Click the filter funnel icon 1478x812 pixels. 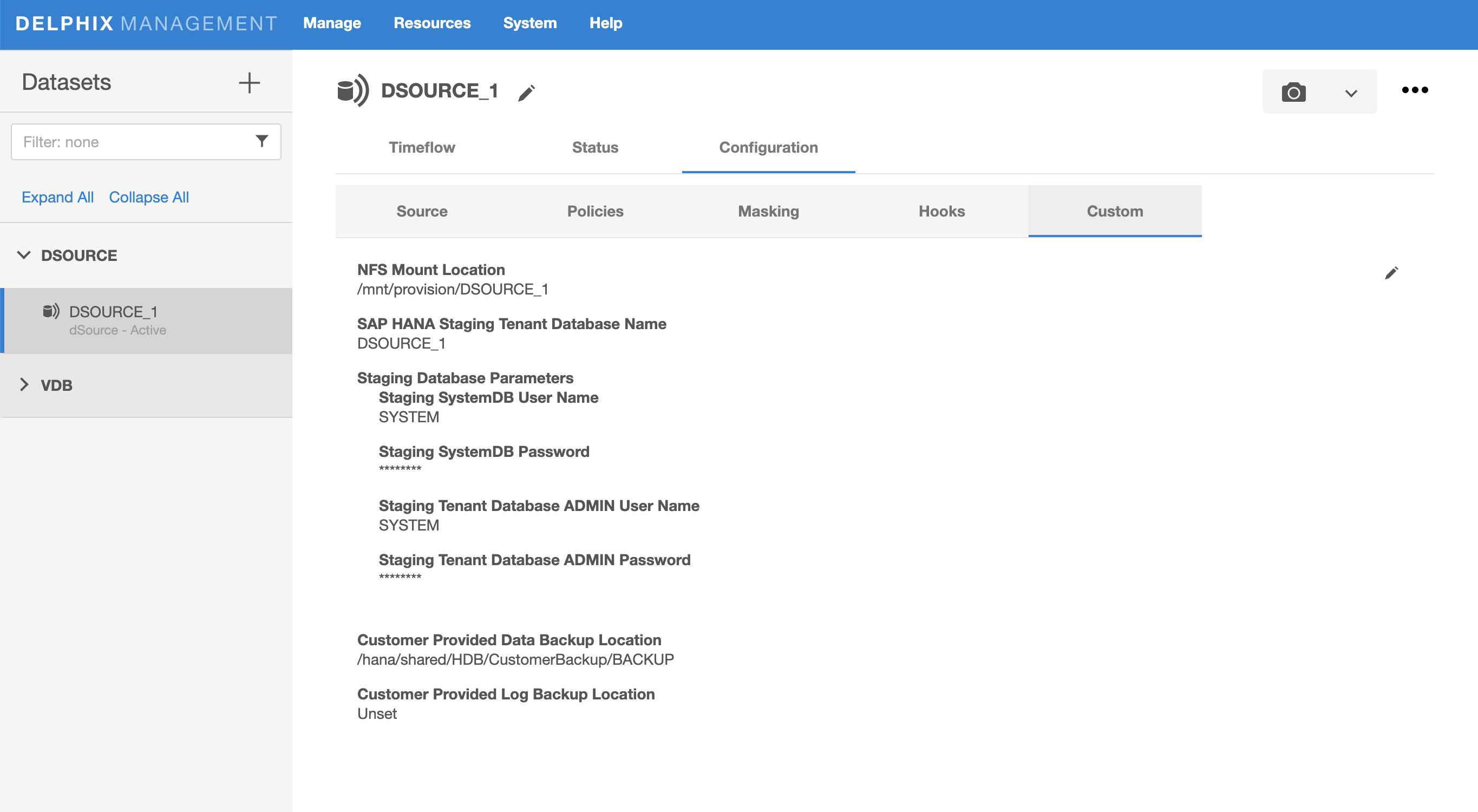(x=261, y=141)
